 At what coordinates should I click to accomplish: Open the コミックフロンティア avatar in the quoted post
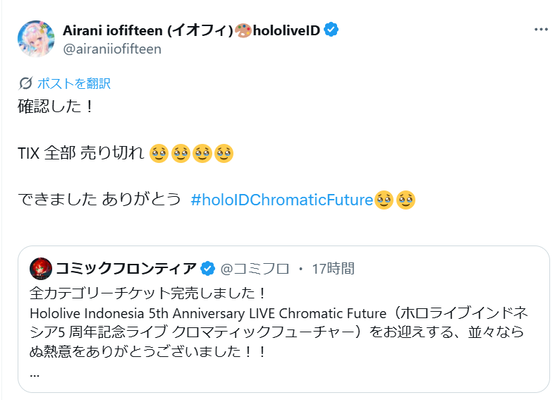coord(41,269)
